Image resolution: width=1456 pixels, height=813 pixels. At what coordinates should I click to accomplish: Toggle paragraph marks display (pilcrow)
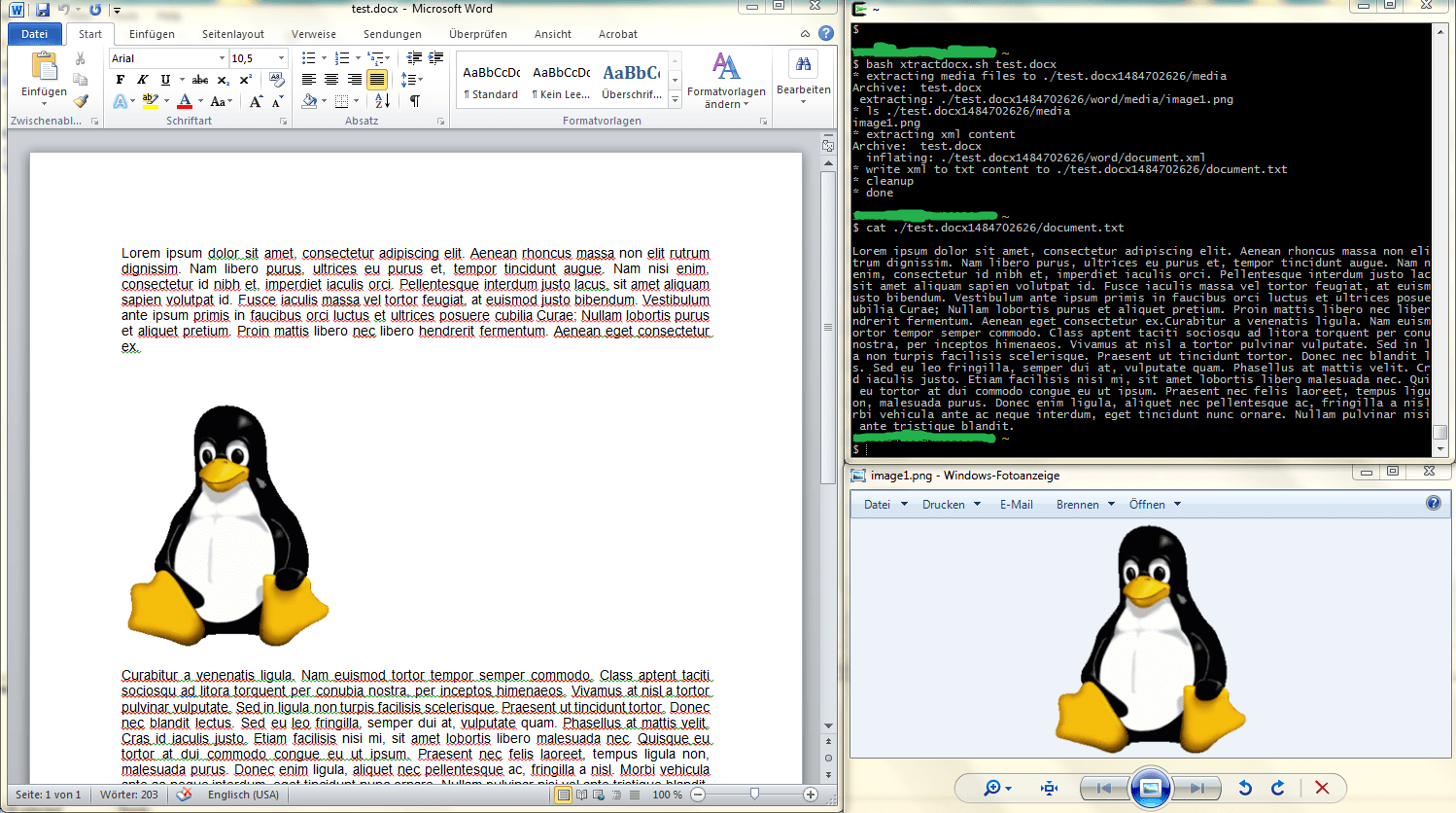415,101
